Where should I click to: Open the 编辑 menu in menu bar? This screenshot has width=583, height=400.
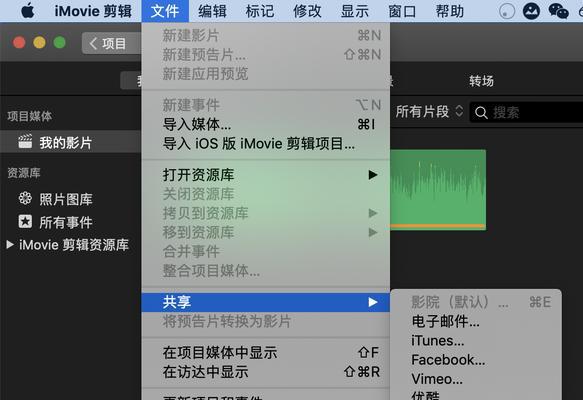tap(212, 11)
